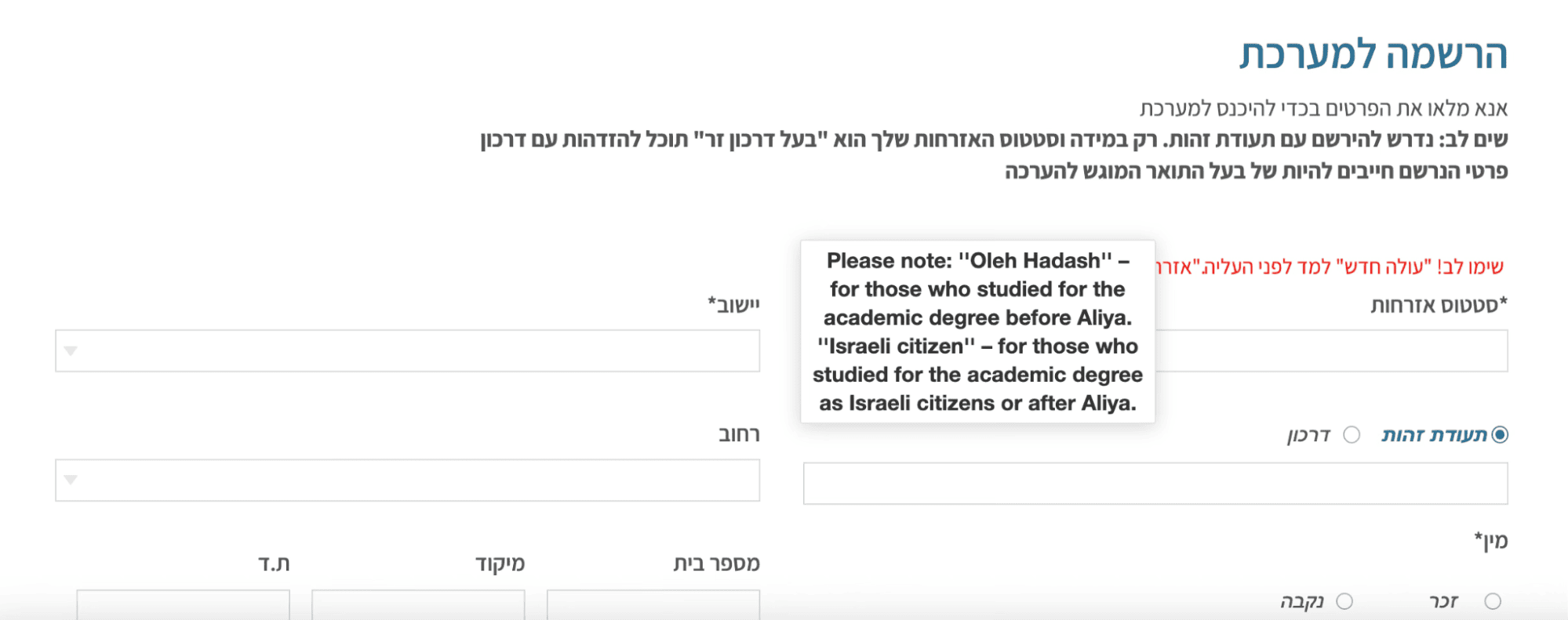This screenshot has width=1568, height=620.
Task: Click the "Oleh Hadash" English tooltip
Action: point(977,332)
